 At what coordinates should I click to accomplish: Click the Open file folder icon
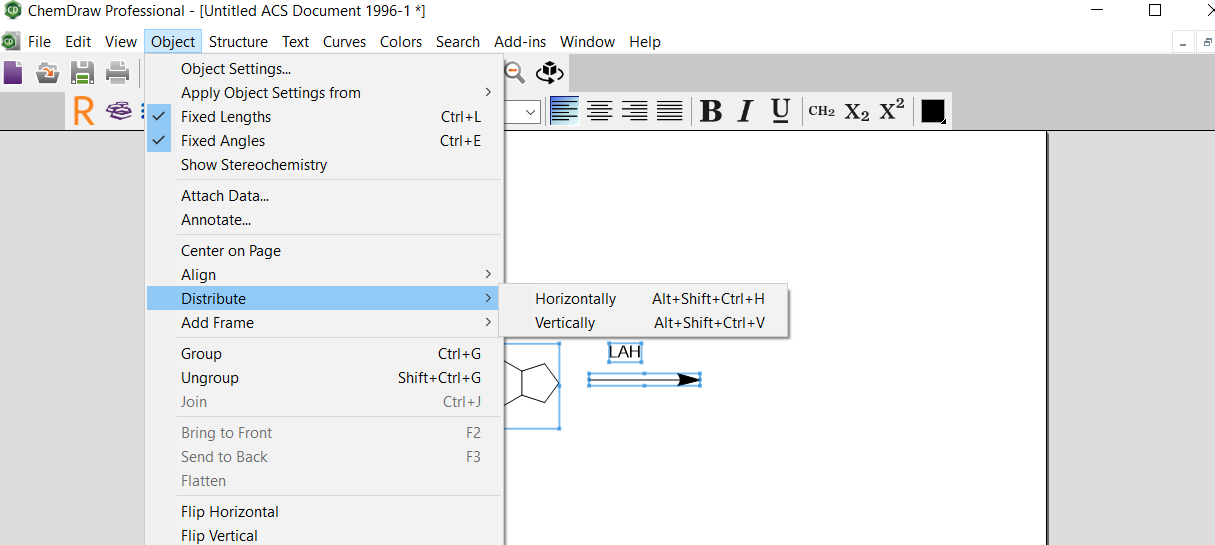(x=47, y=73)
